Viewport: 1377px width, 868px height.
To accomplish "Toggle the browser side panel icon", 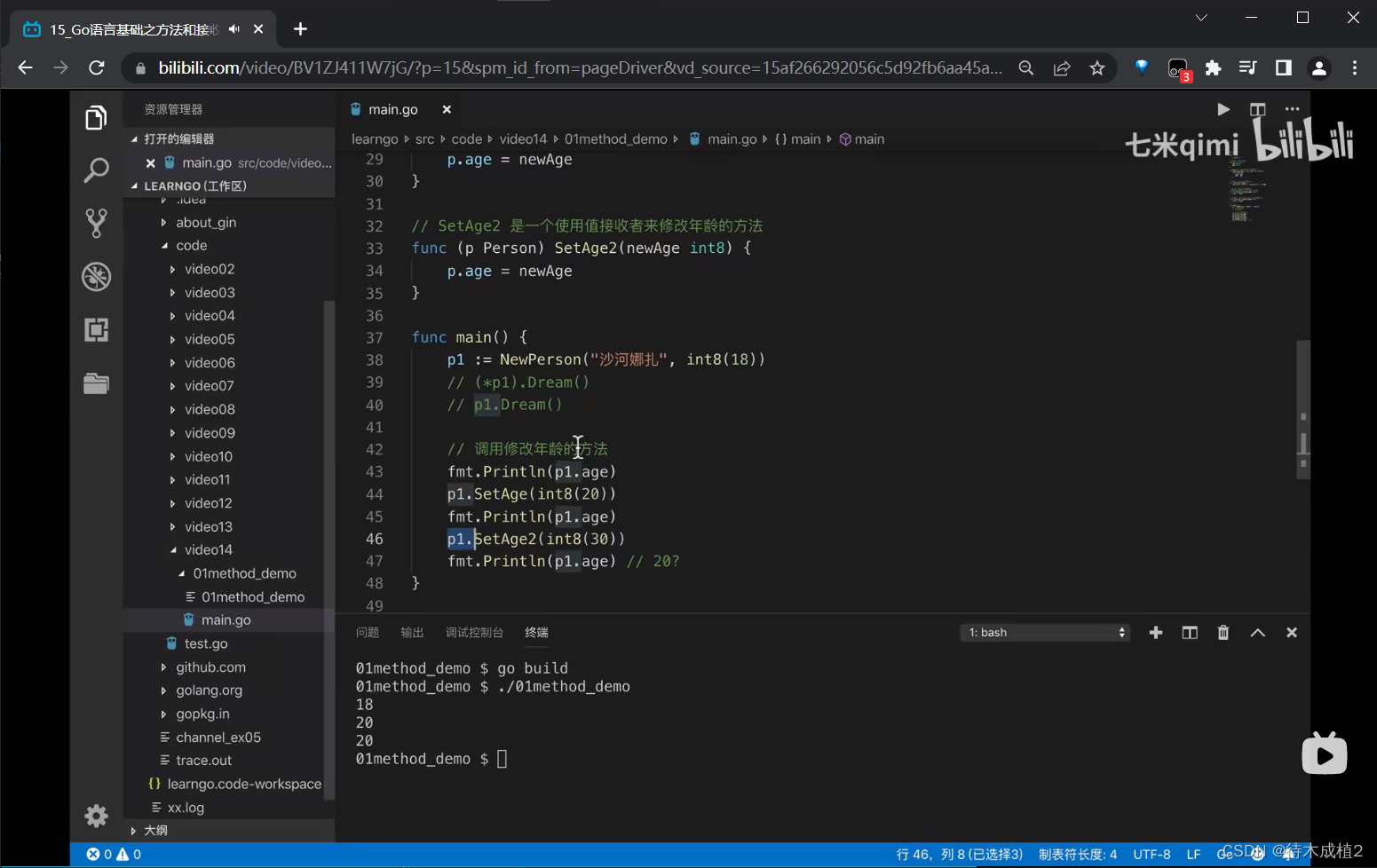I will pyautogui.click(x=1284, y=68).
